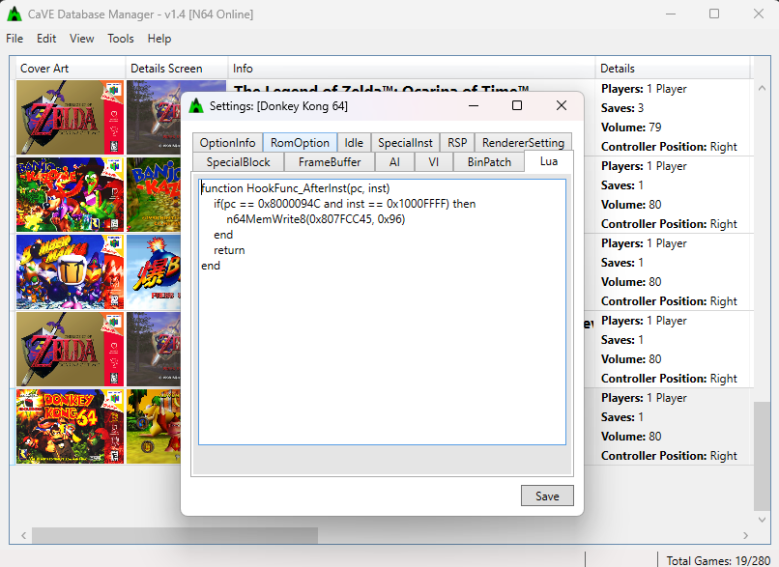Maximize the Settings dialog

coord(517,105)
